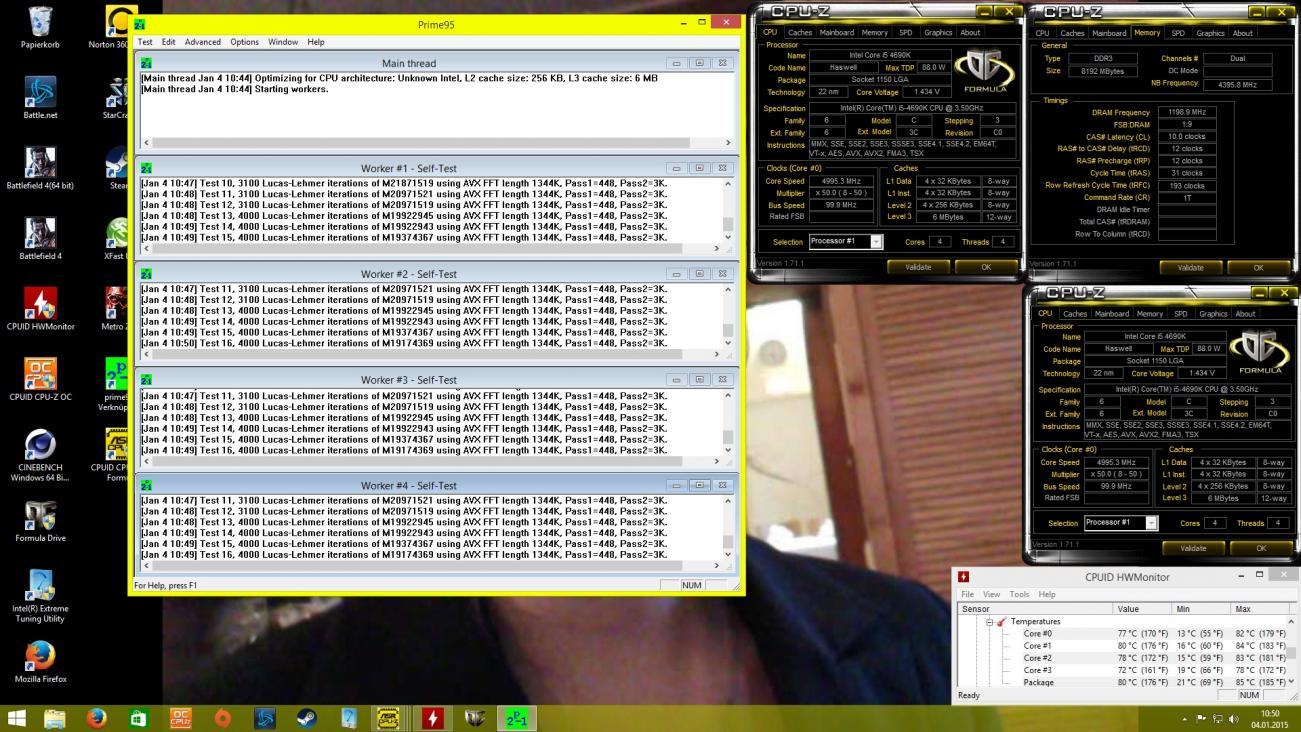The height and width of the screenshot is (732, 1301).
Task: Open Steam from the taskbar
Action: tap(307, 718)
